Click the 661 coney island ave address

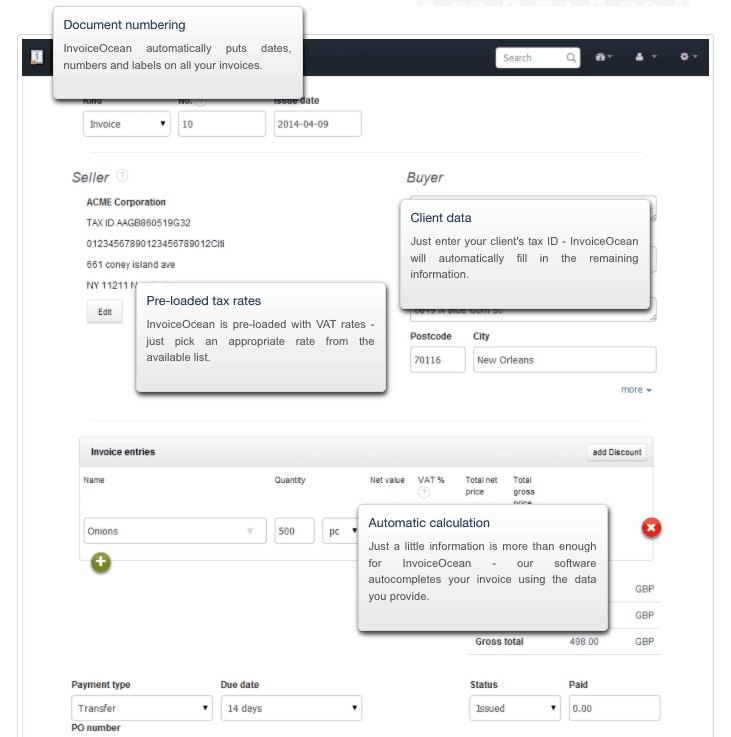131,265
